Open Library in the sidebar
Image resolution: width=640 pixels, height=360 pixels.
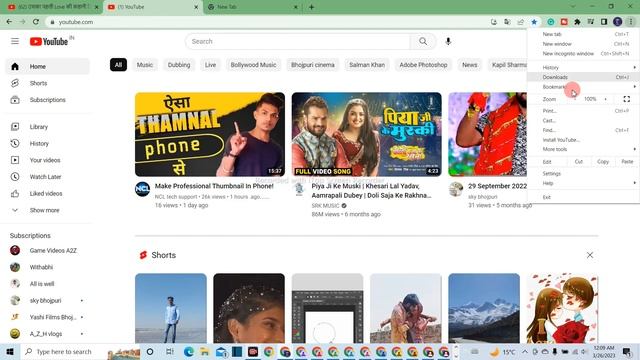[x=47, y=127]
